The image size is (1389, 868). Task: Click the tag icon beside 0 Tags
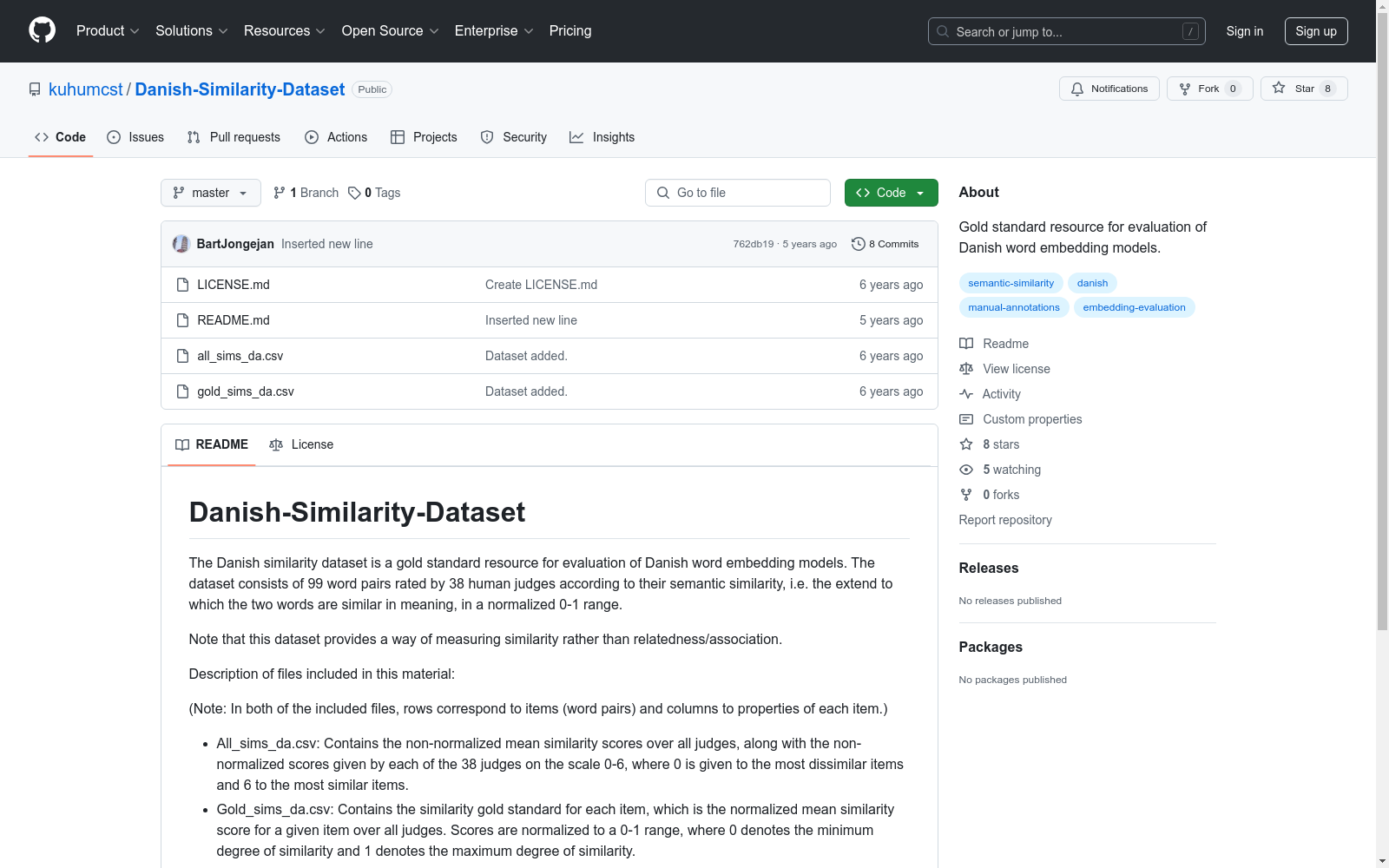point(354,193)
